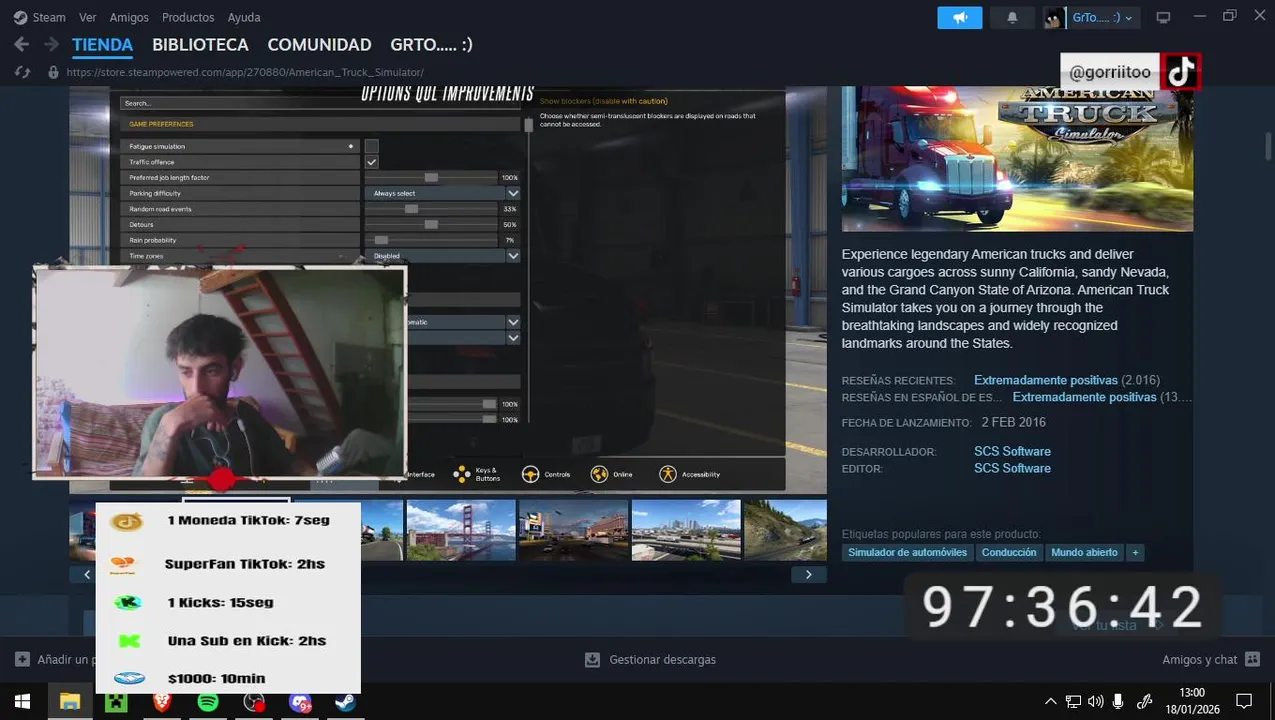Image resolution: width=1275 pixels, height=720 pixels.
Task: Click the Controls steering wheel icon in video
Action: 530,474
